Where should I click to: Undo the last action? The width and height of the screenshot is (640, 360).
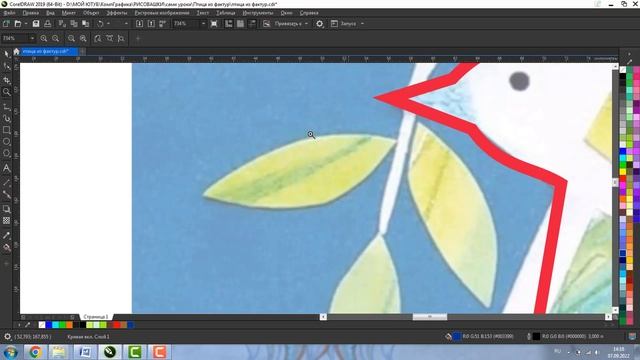(x=100, y=24)
